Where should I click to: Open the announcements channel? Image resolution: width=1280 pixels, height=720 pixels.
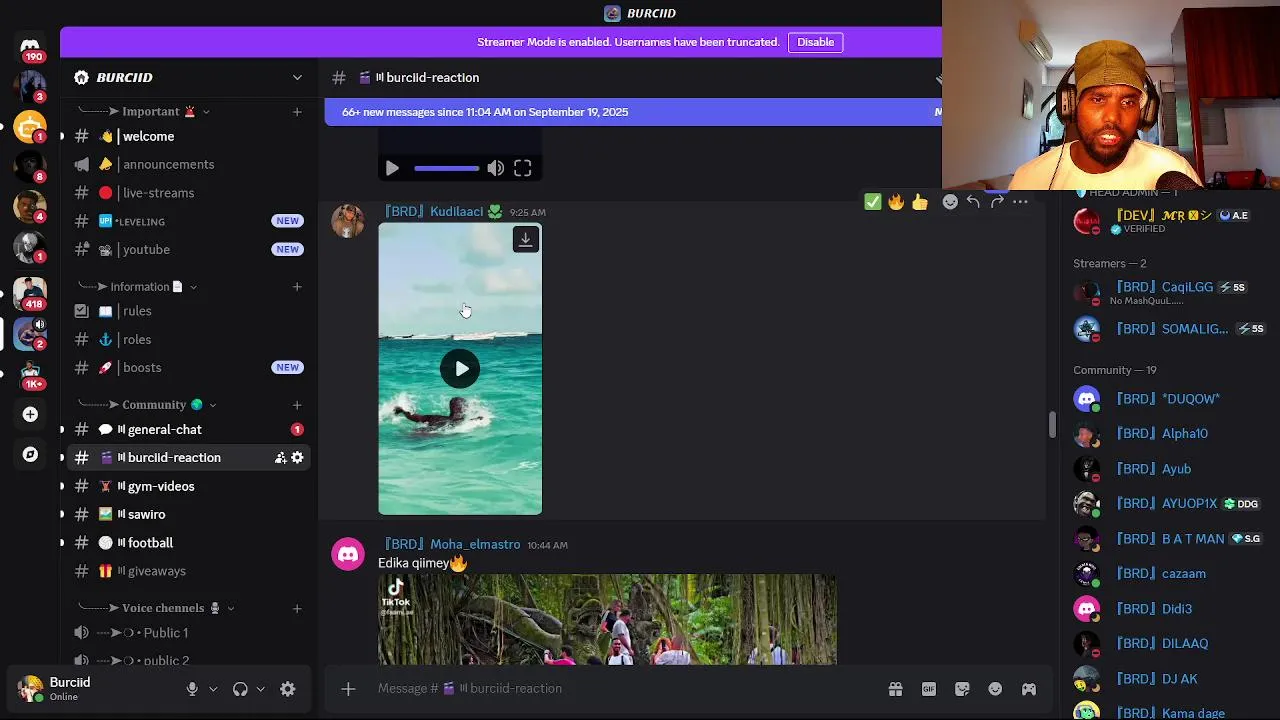pyautogui.click(x=189, y=164)
